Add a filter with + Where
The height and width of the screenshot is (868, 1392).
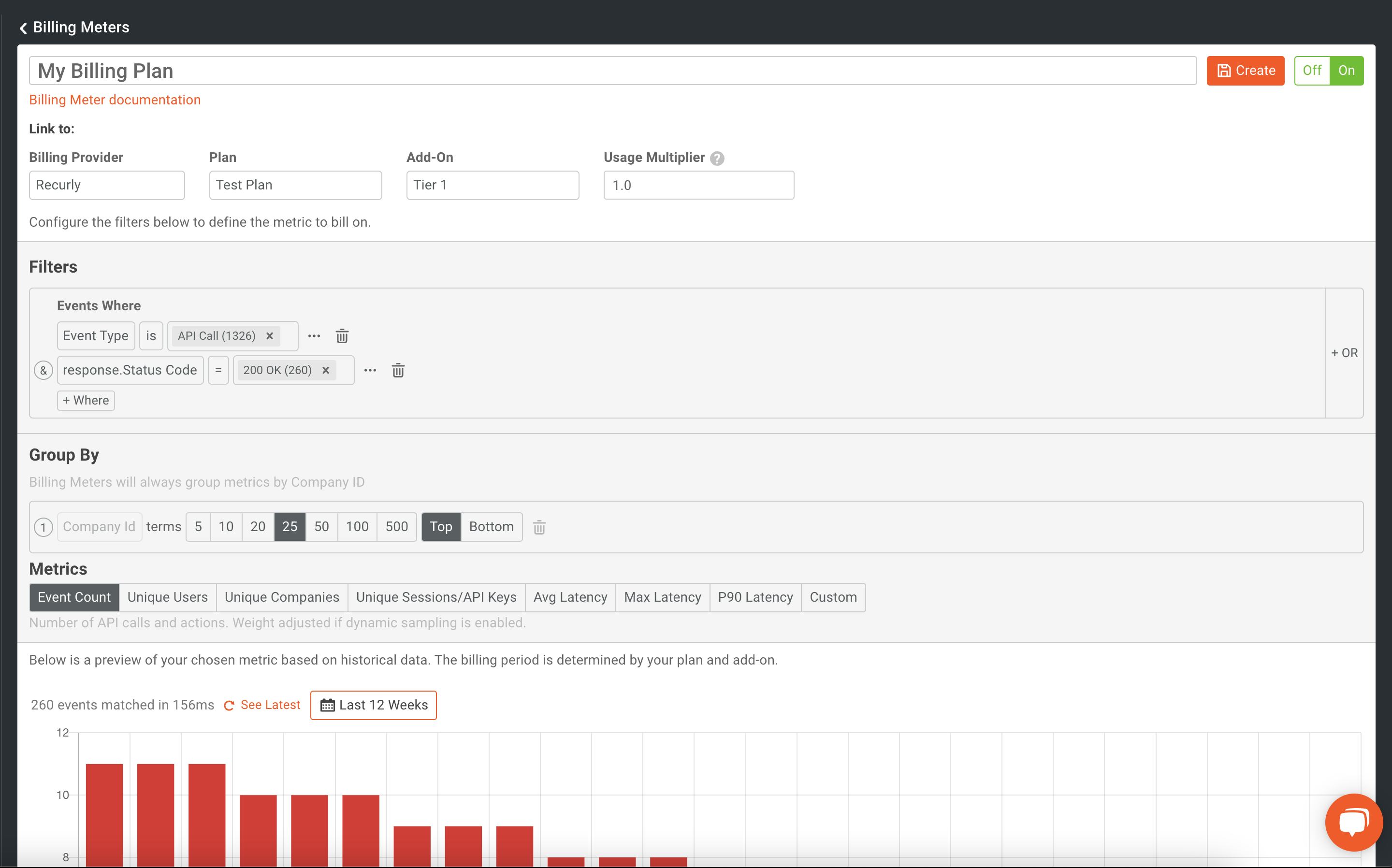pos(86,401)
